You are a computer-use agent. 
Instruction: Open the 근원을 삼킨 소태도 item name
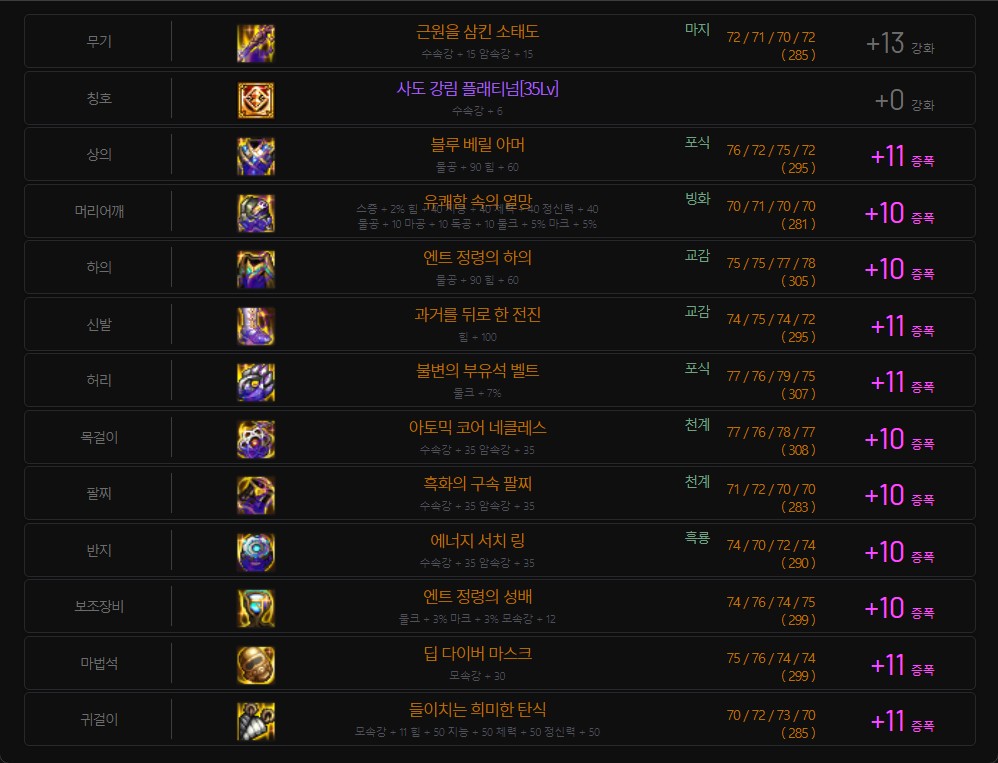click(477, 32)
